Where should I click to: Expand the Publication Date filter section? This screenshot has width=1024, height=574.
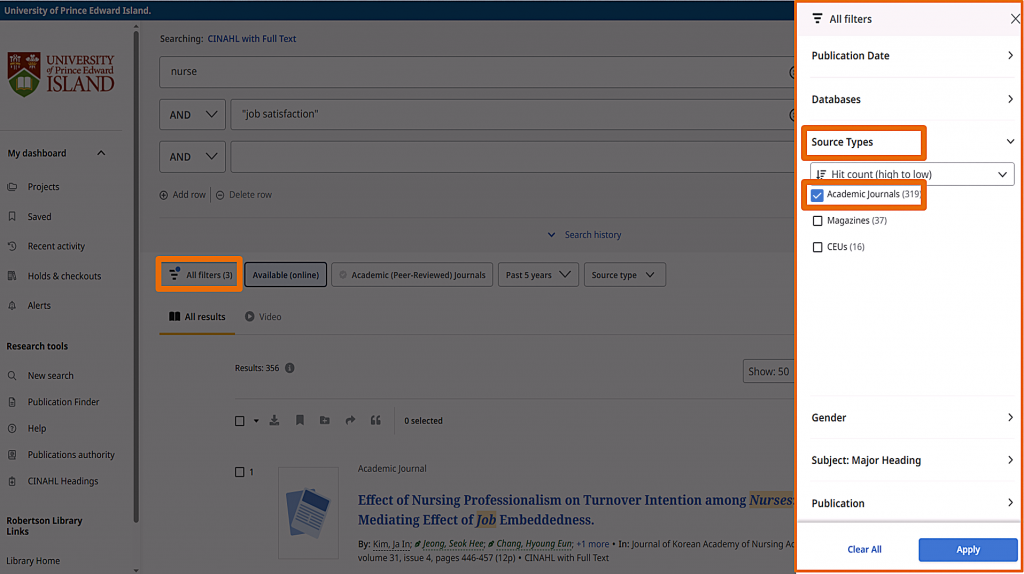pyautogui.click(x=912, y=56)
